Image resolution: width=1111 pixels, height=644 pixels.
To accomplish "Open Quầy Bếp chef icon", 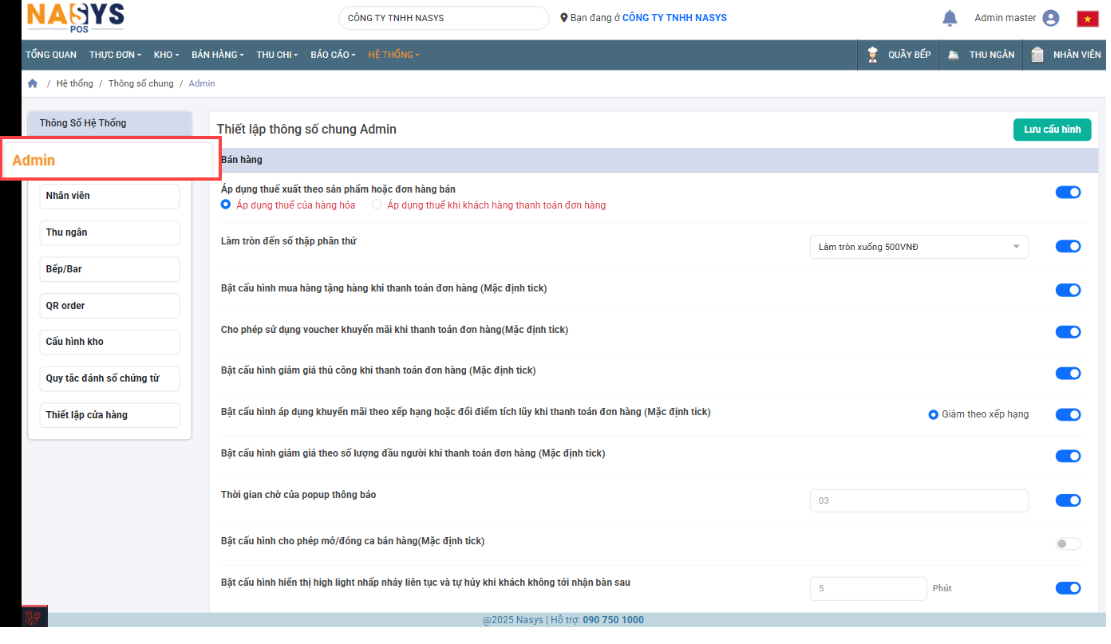I will [873, 55].
